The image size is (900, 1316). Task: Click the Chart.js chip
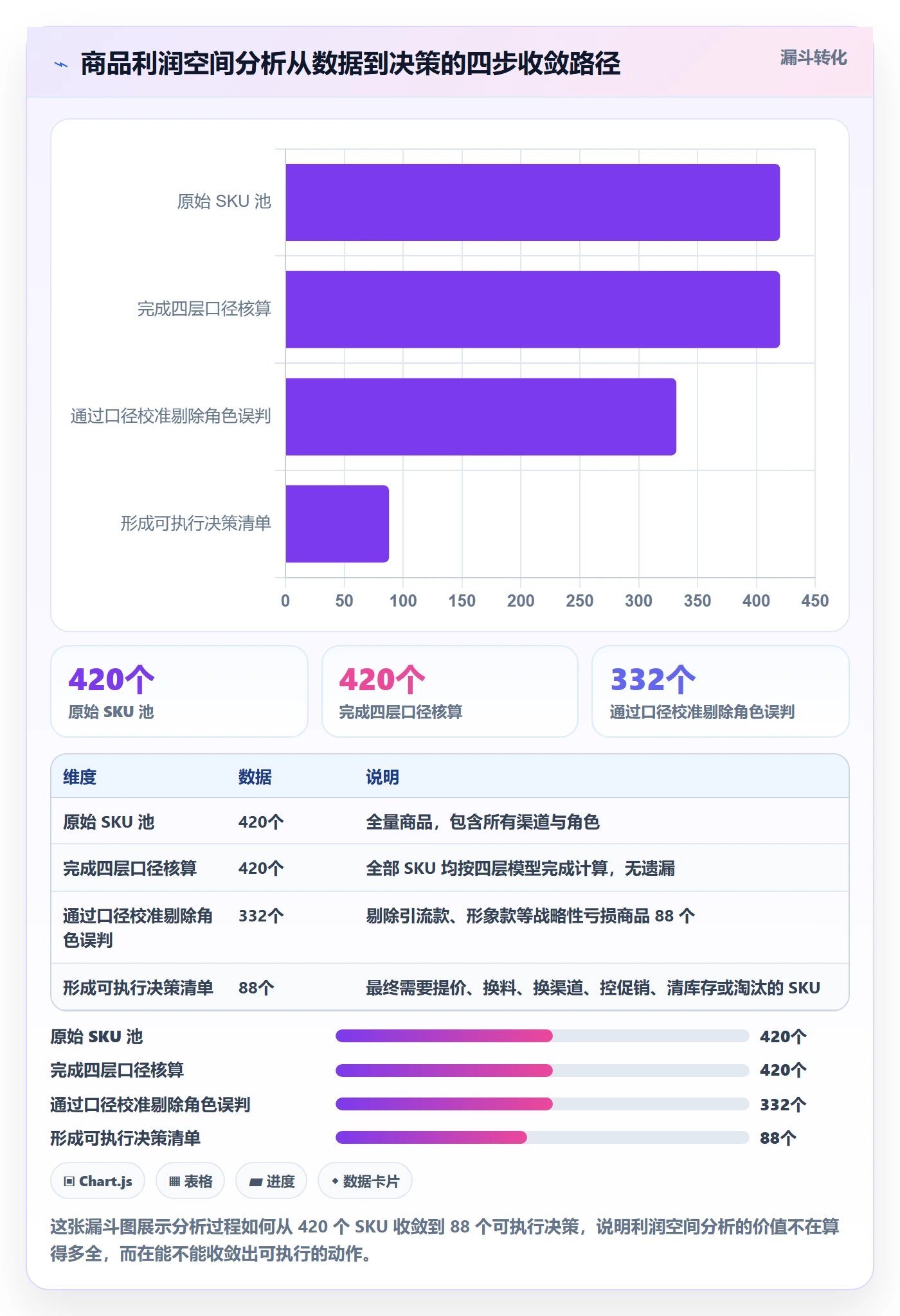(98, 1181)
